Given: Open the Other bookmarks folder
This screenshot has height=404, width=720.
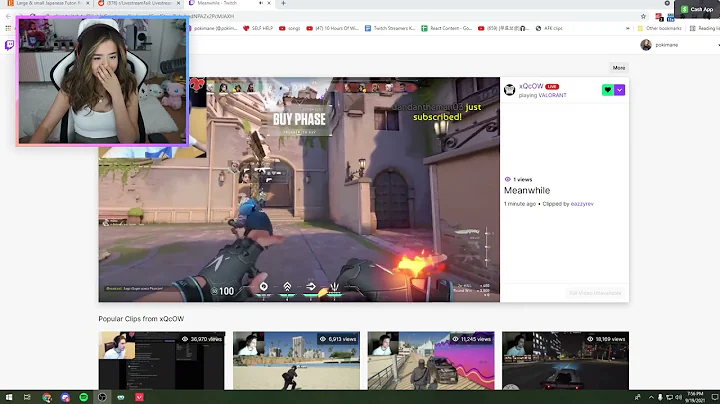Looking at the screenshot, I should click(659, 28).
